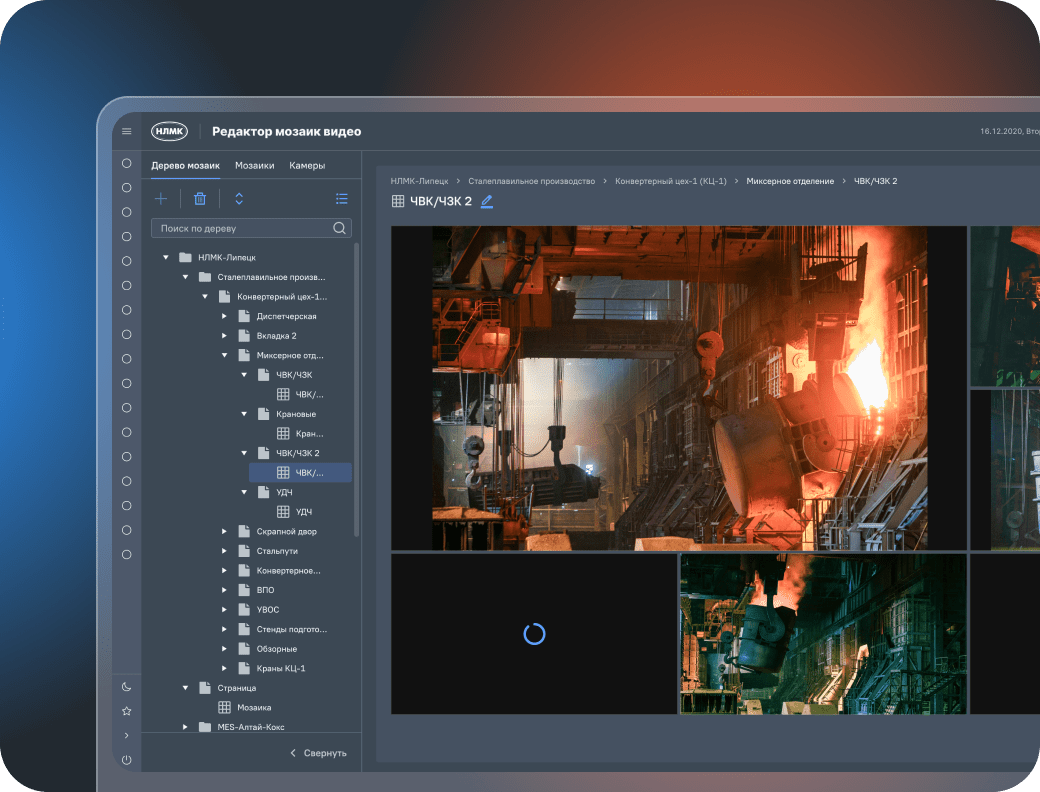Image resolution: width=1040 pixels, height=792 pixels.
Task: Open the hamburger menu in the header
Action: 126,131
